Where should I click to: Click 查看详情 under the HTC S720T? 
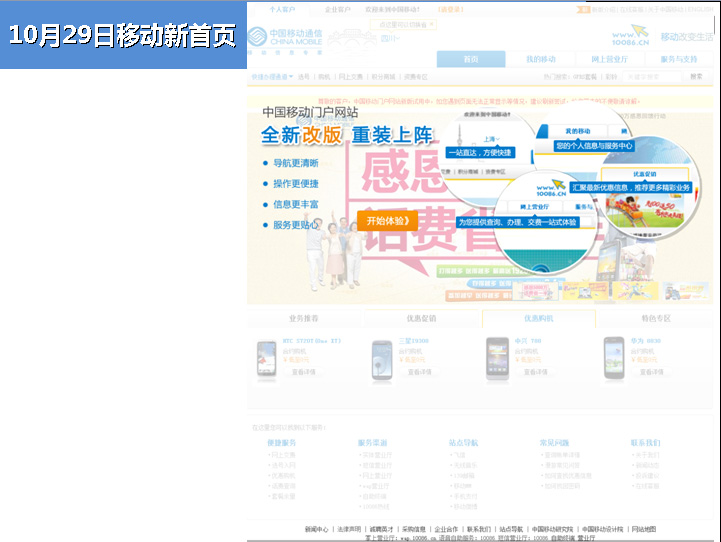[304, 372]
